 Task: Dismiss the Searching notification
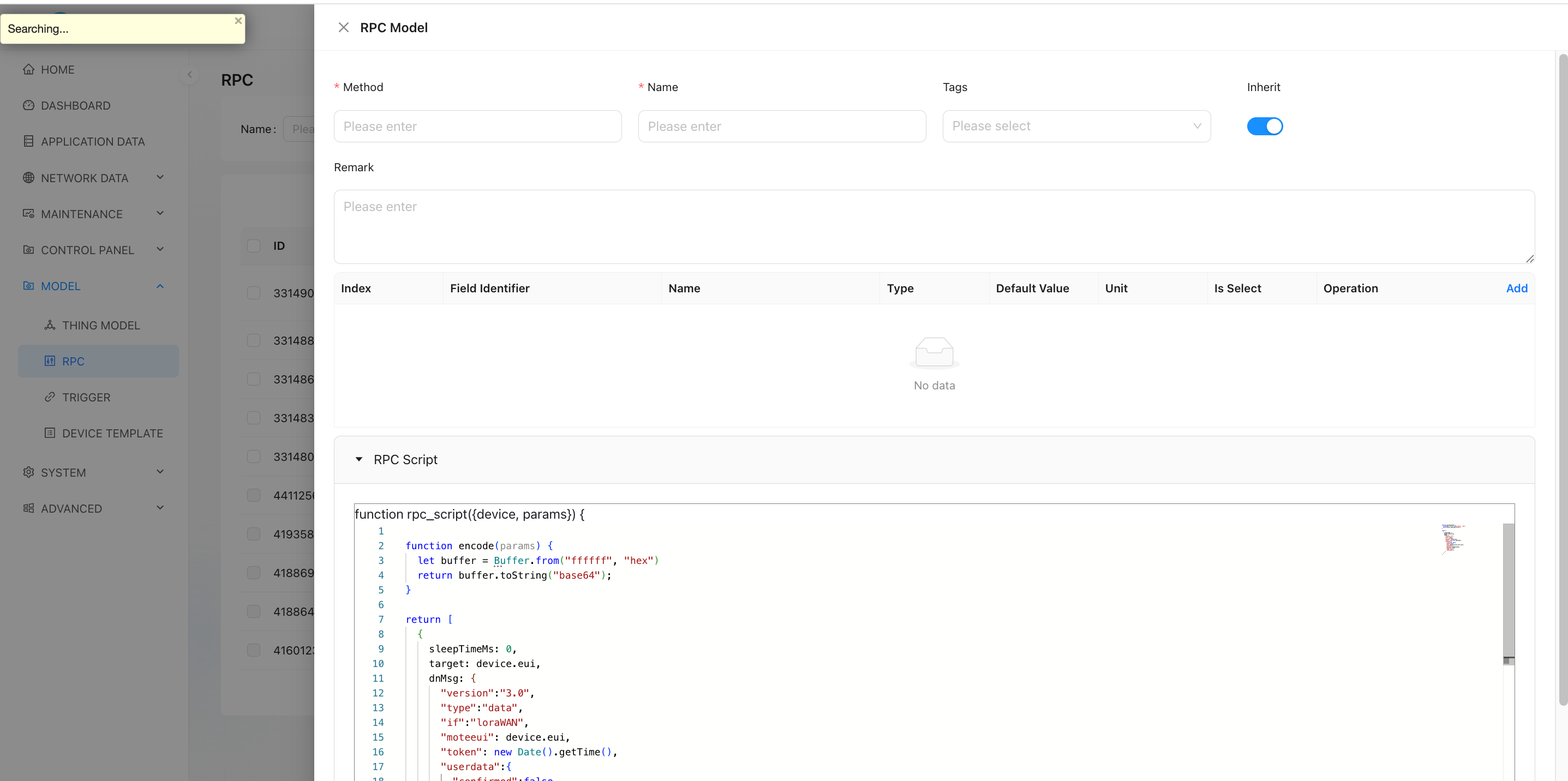click(x=238, y=21)
